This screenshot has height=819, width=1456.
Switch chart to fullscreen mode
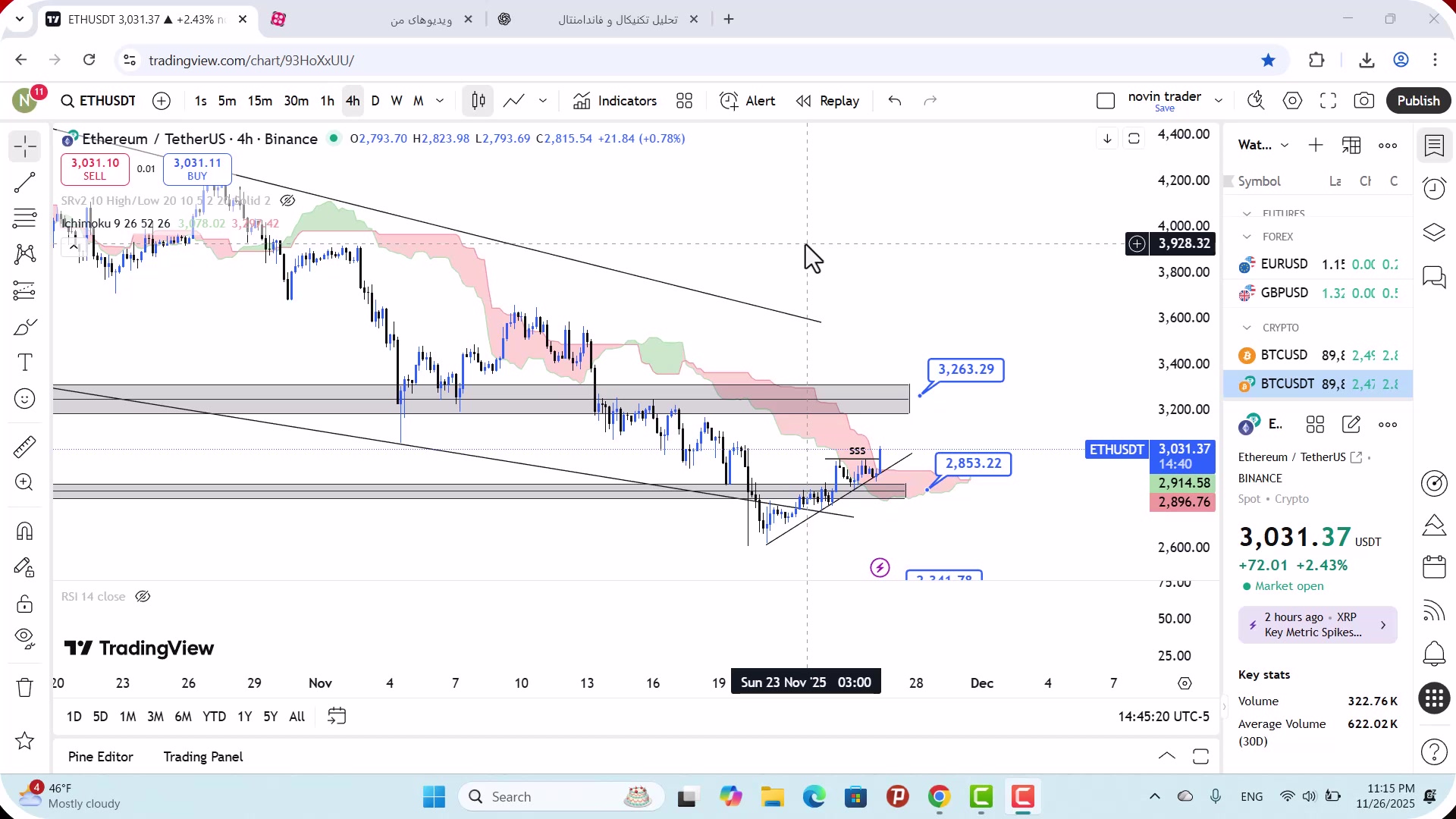tap(1328, 101)
